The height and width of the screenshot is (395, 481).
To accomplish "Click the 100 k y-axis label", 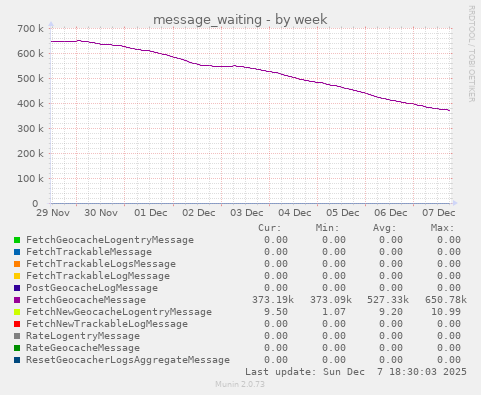I will pyautogui.click(x=30, y=179).
